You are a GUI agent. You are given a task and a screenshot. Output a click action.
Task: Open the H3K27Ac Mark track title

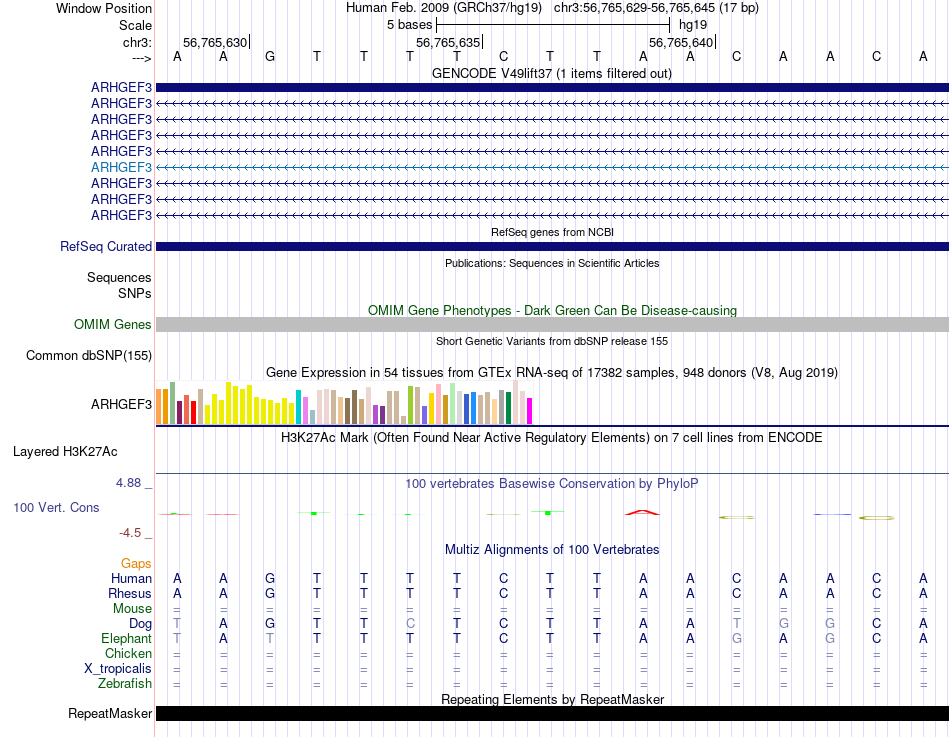point(552,438)
